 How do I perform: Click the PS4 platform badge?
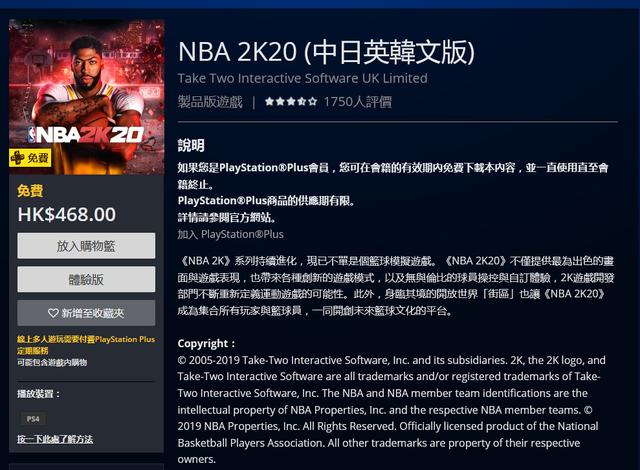33,419
